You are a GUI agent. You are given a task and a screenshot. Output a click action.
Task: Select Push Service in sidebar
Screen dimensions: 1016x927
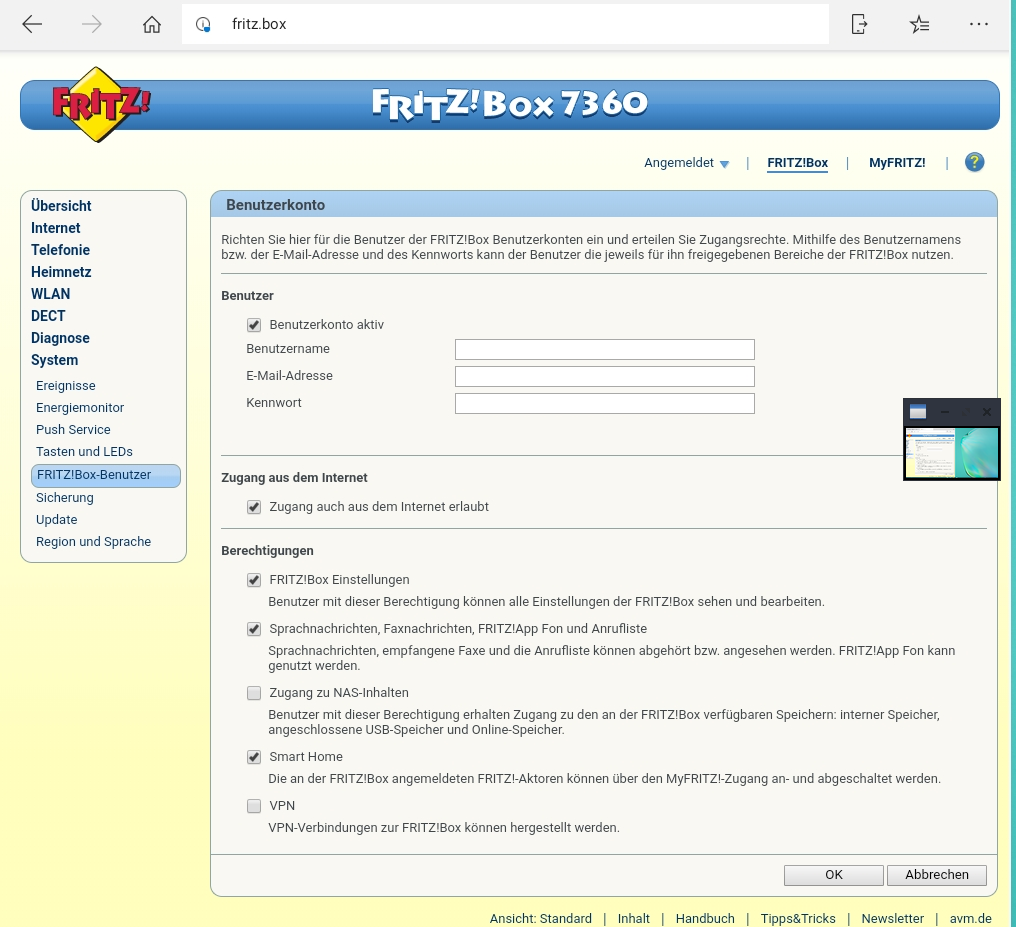point(73,430)
